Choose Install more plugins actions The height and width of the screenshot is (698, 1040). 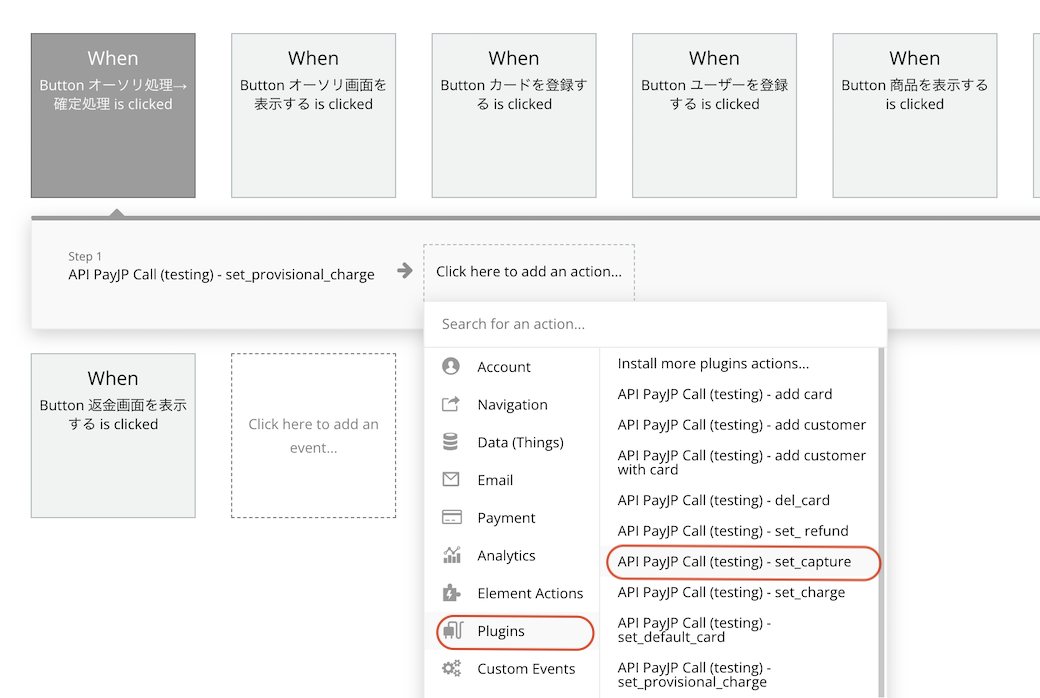[713, 364]
